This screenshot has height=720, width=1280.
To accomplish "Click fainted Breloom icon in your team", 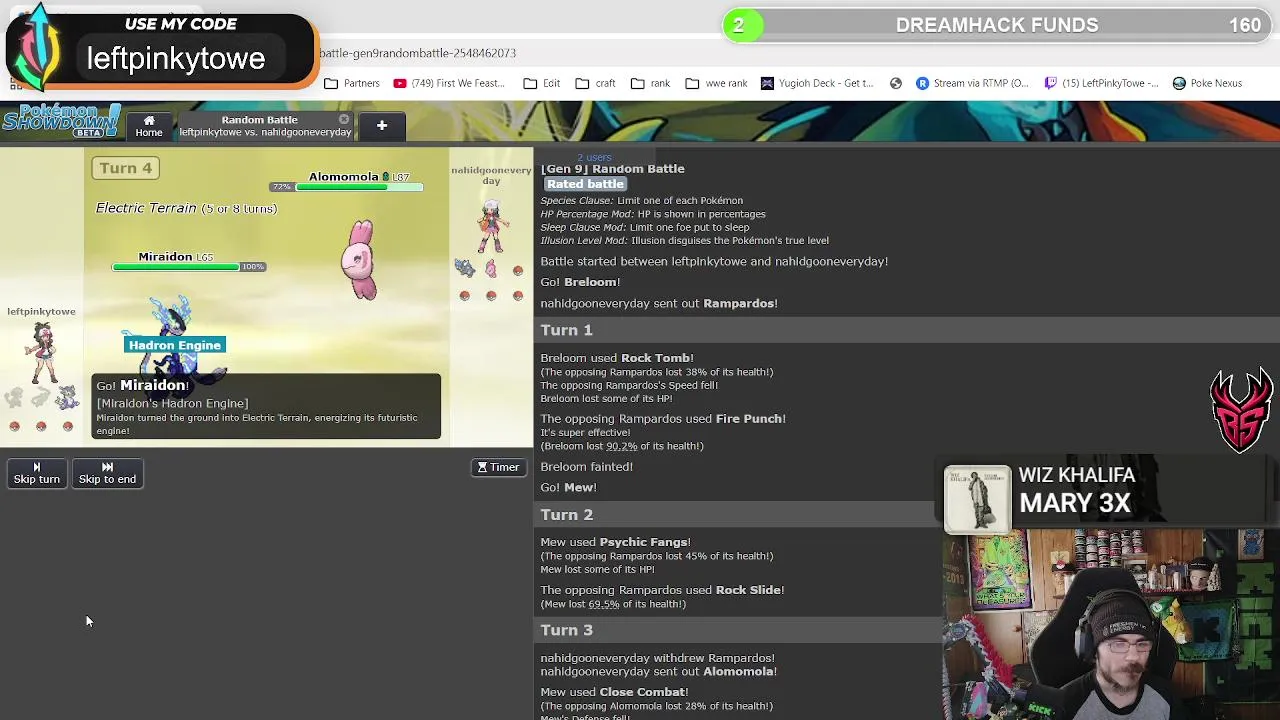I will (x=14, y=399).
